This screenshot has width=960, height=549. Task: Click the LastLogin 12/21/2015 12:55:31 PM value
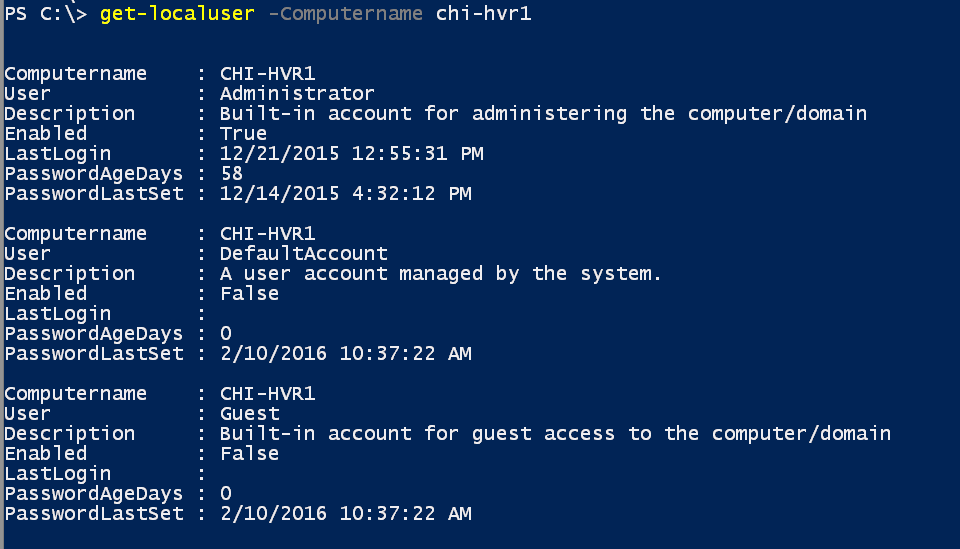click(351, 154)
